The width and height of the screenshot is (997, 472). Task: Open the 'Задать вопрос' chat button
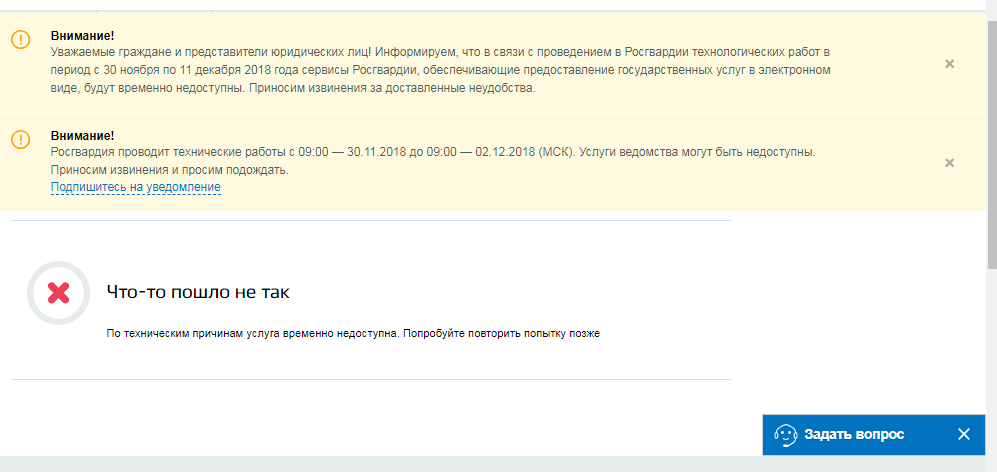[853, 434]
